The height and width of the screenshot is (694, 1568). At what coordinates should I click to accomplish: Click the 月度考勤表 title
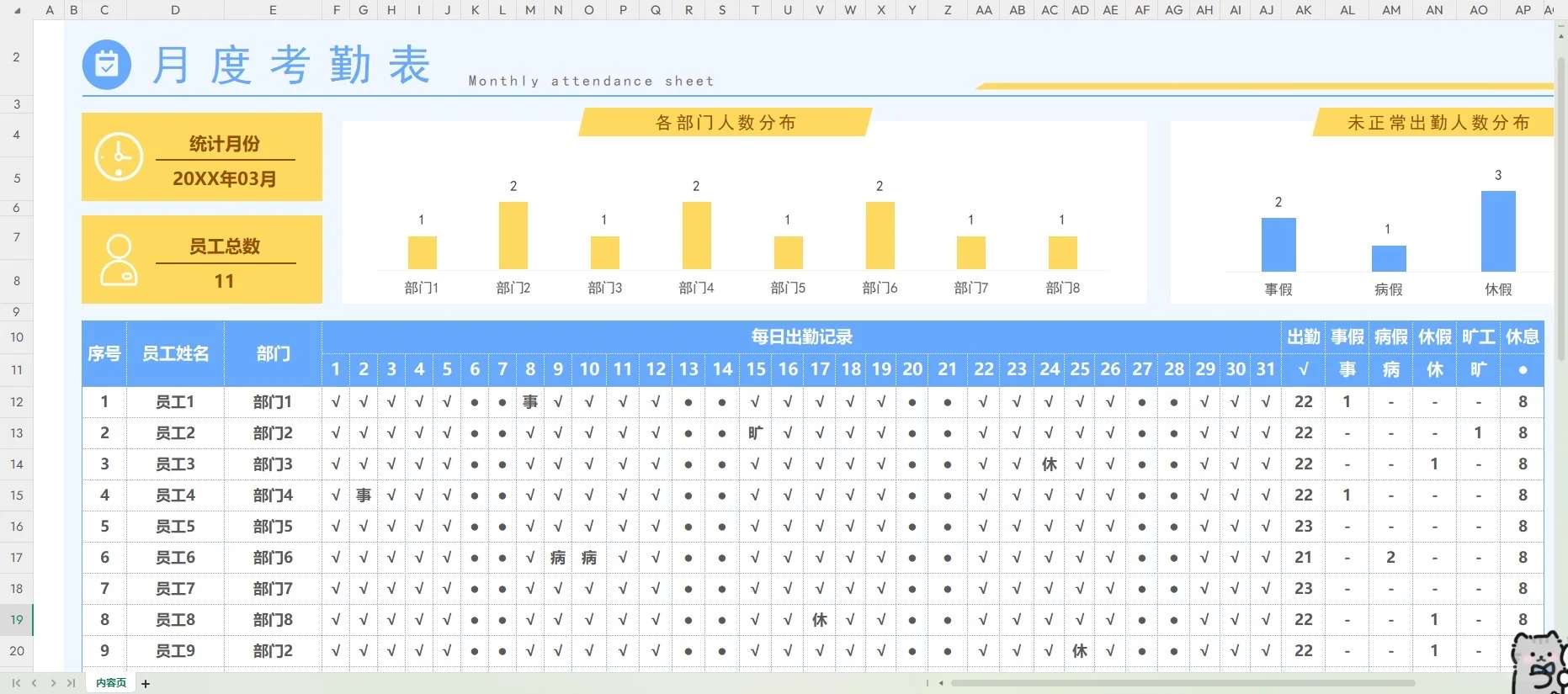tap(291, 66)
